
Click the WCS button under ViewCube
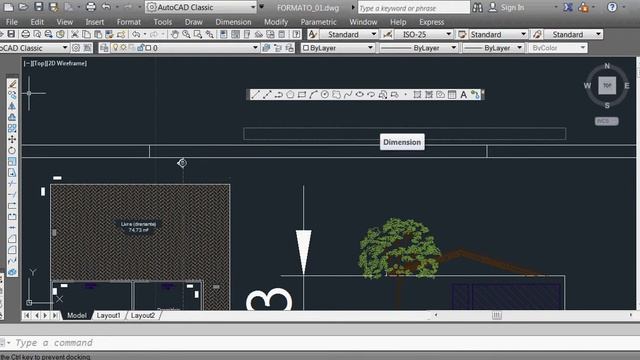[607, 121]
